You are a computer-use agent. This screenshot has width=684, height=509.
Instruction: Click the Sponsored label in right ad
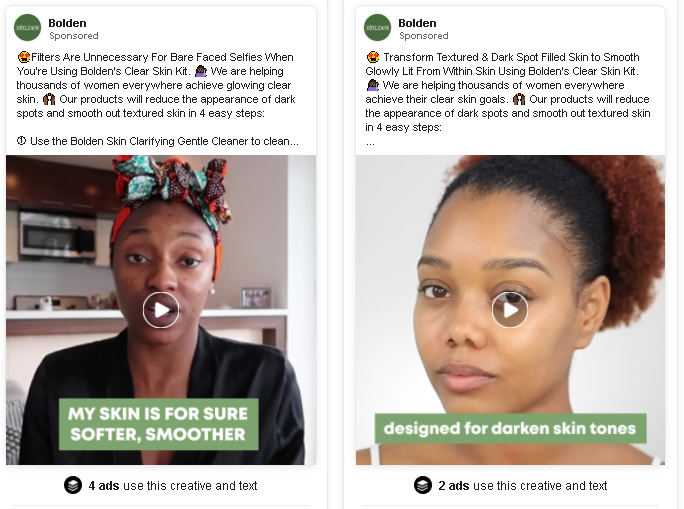424,36
